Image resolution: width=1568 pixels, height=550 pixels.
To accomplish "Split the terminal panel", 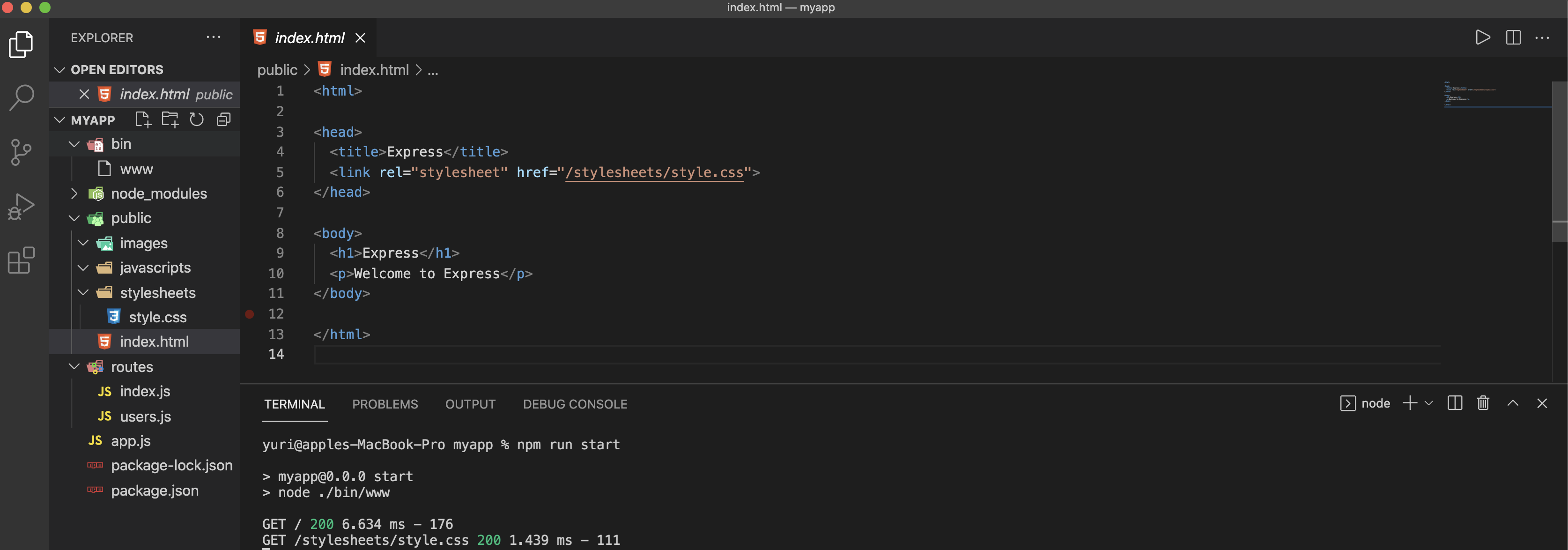I will click(1455, 403).
